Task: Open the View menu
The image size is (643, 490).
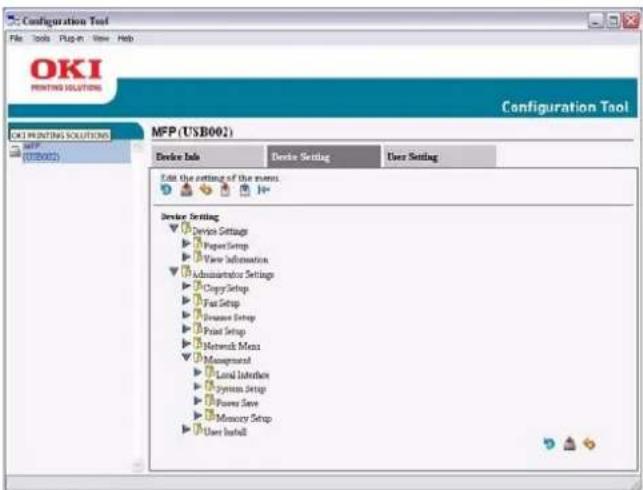Action: coord(101,39)
